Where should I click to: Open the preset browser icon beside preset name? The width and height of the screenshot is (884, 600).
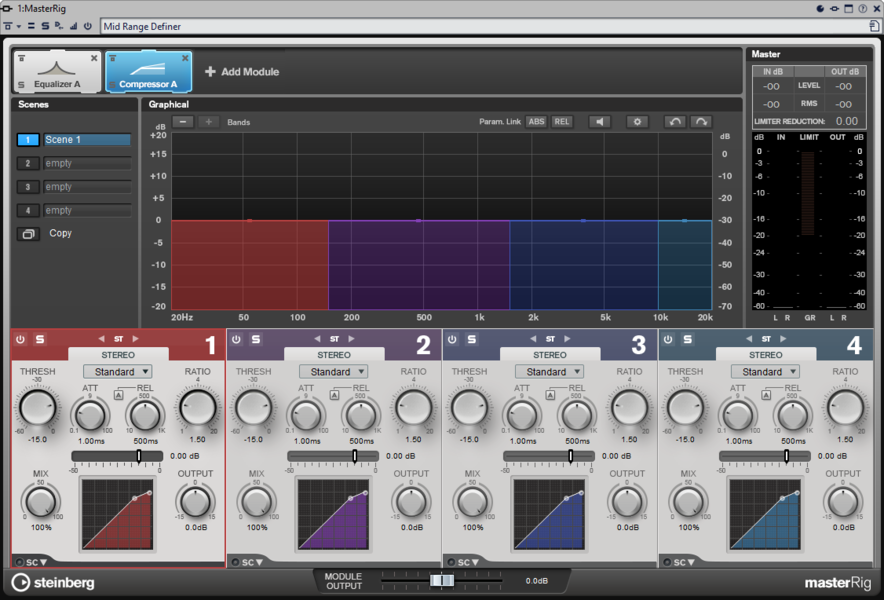tap(874, 26)
